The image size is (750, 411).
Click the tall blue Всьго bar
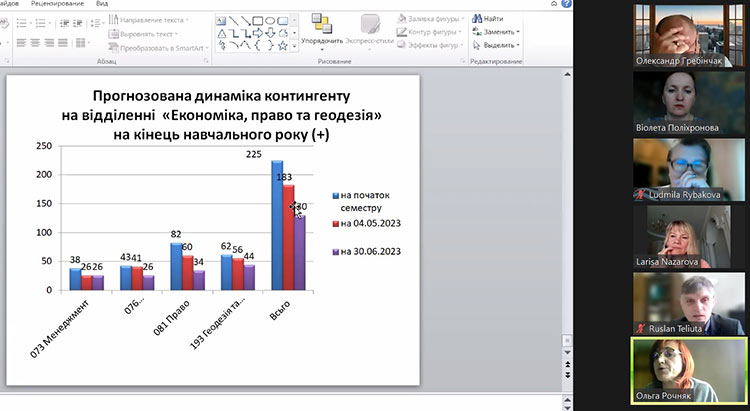coord(277,225)
